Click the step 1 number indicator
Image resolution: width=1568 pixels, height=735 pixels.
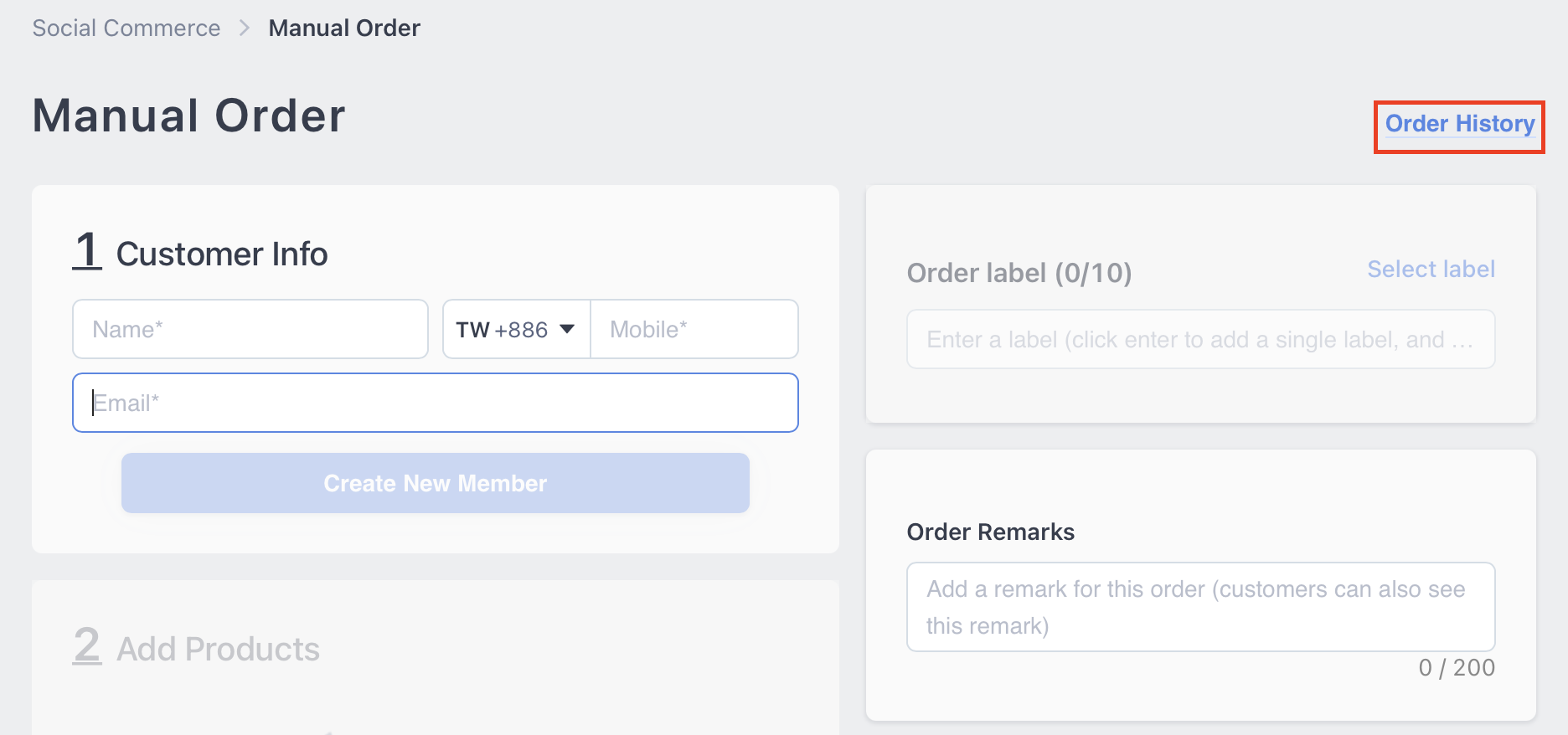point(87,250)
